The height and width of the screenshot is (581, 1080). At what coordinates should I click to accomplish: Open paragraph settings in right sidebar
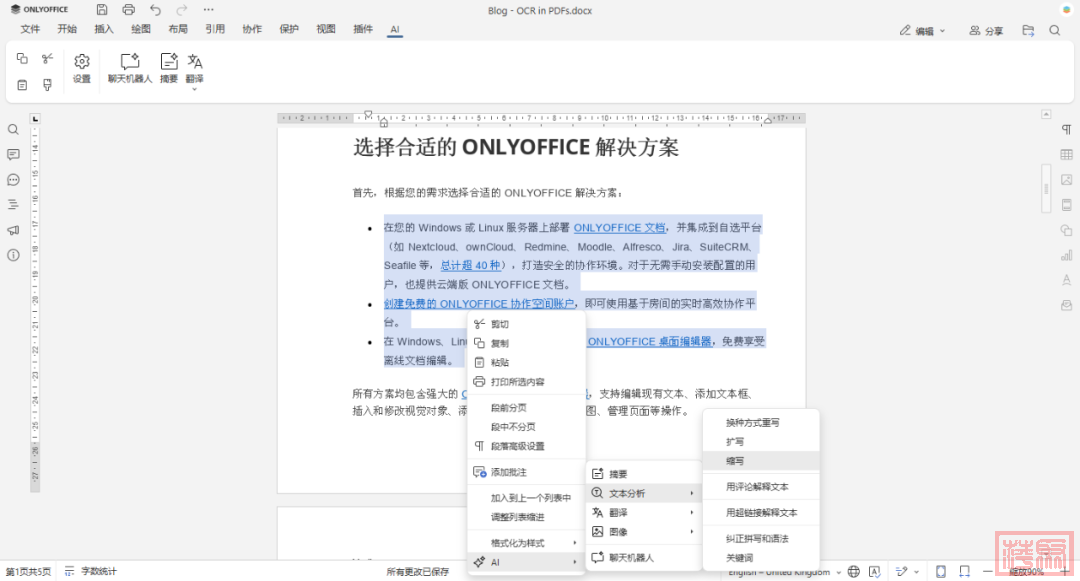1066,130
